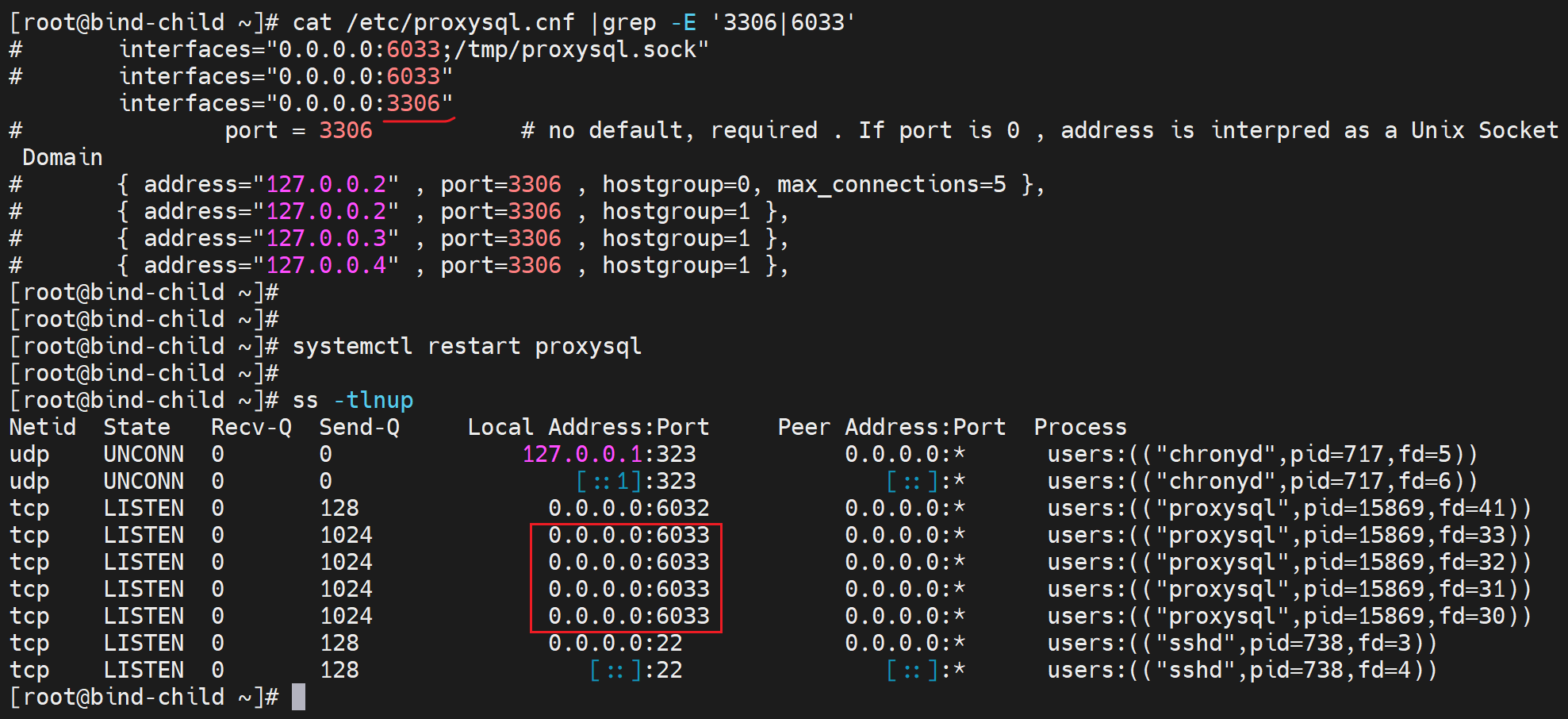Click the 0.0.0.0:6032 listening address
The image size is (1568, 719).
[628, 509]
